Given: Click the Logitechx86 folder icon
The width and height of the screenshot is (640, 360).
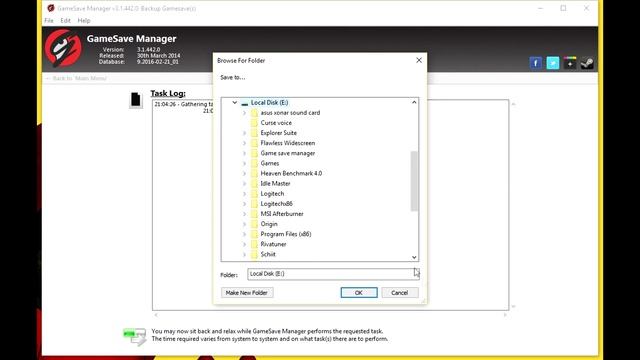Looking at the screenshot, I should coord(254,204).
